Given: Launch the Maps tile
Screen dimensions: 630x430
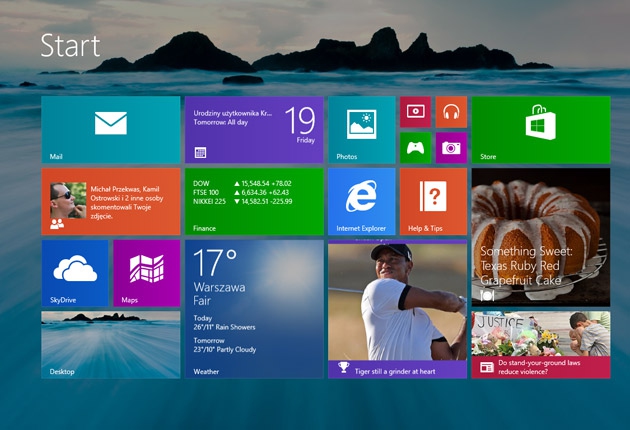Looking at the screenshot, I should [147, 273].
